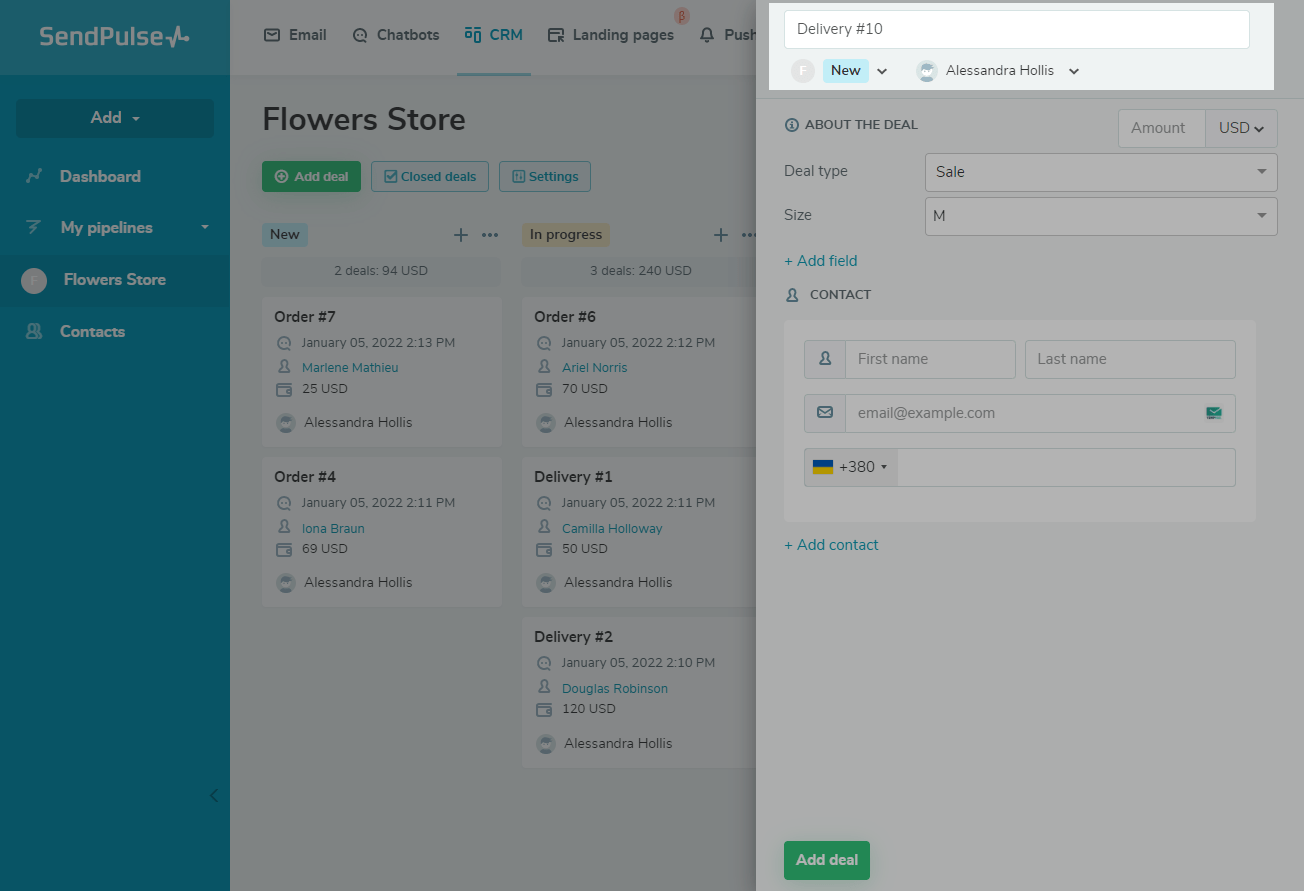This screenshot has height=891, width=1304.
Task: Open the three-dots menu of New column
Action: (490, 235)
